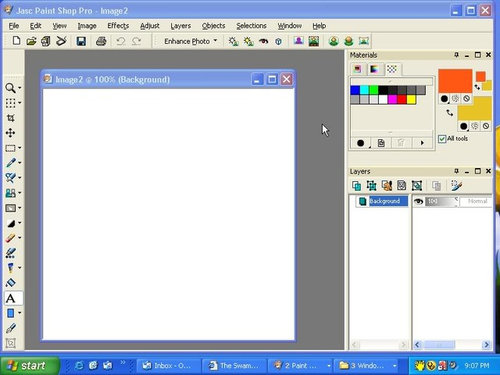Hide the Background layer via eye icon
500x375 pixels.
tap(418, 201)
